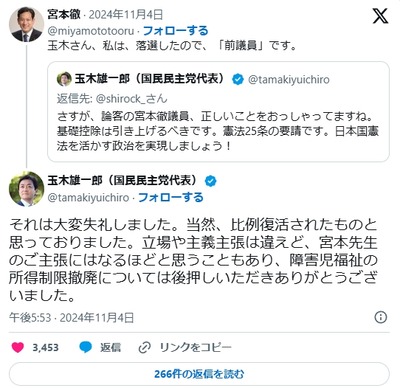Viewport: 400px width, 388px height.
Task: Open 玉木雄一郎's large profile avatar
Action: (x=26, y=189)
